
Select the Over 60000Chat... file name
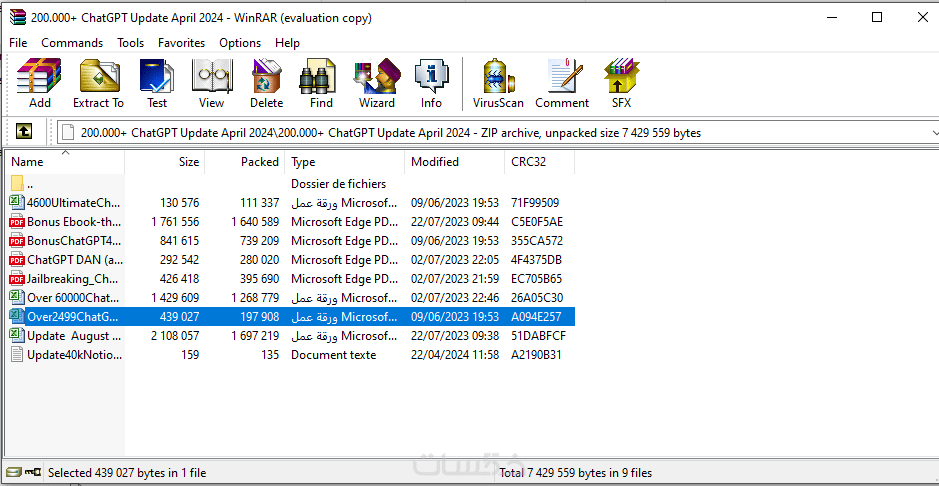pyautogui.click(x=72, y=297)
